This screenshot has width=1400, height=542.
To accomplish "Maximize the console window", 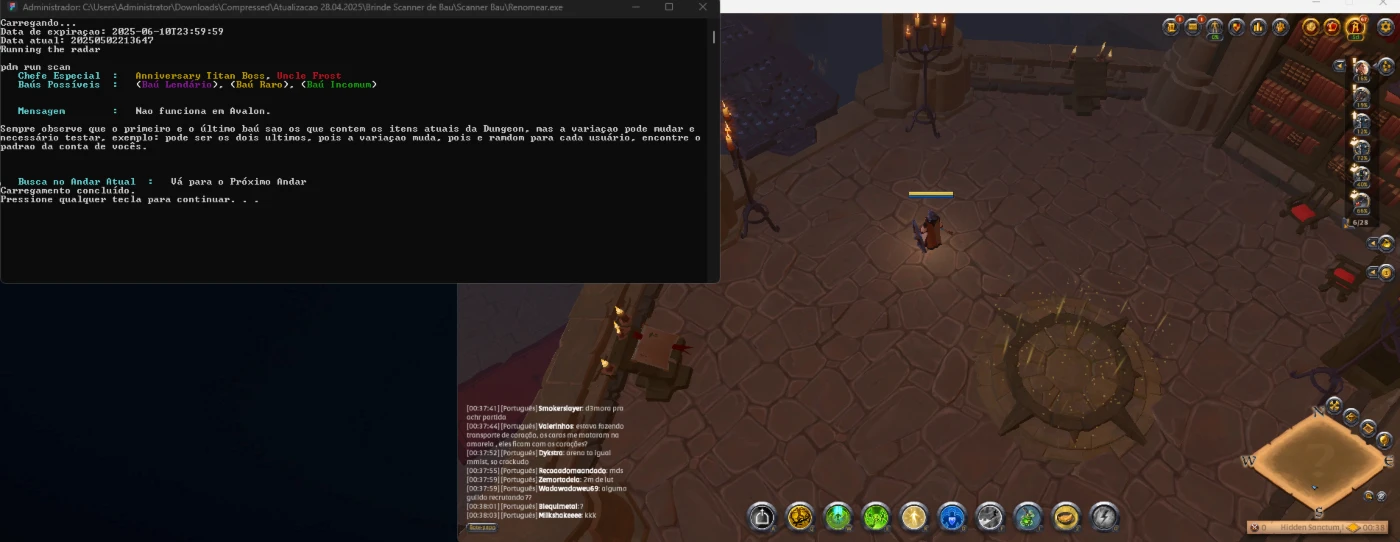I will (x=669, y=7).
